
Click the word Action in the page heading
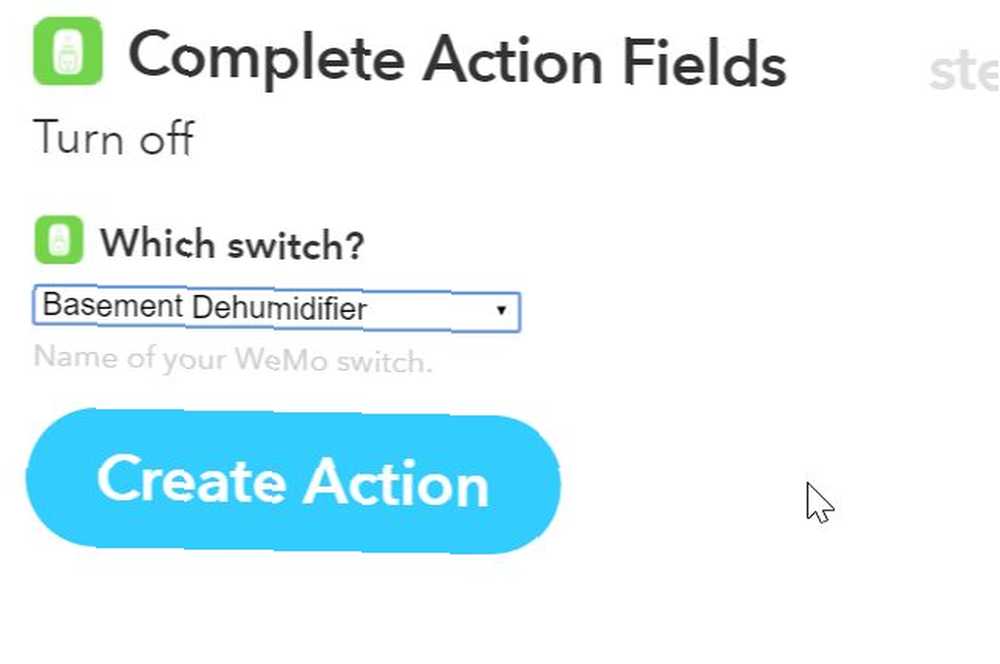(x=513, y=61)
